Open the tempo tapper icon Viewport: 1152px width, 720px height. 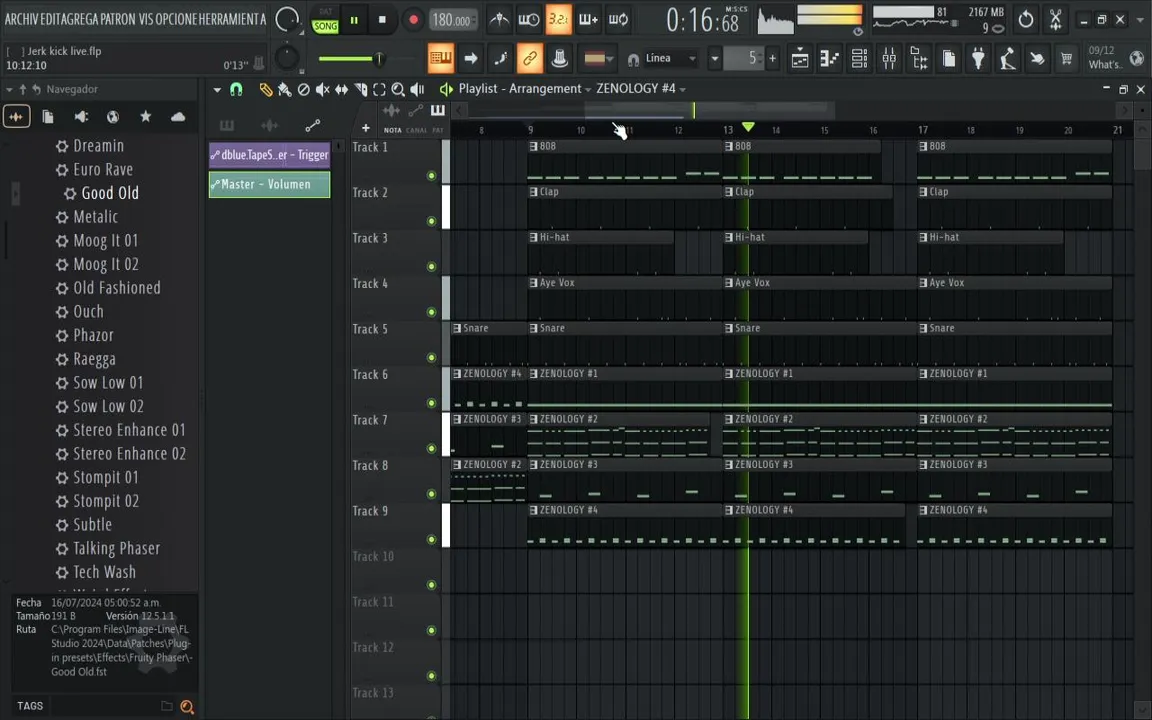[1007, 58]
